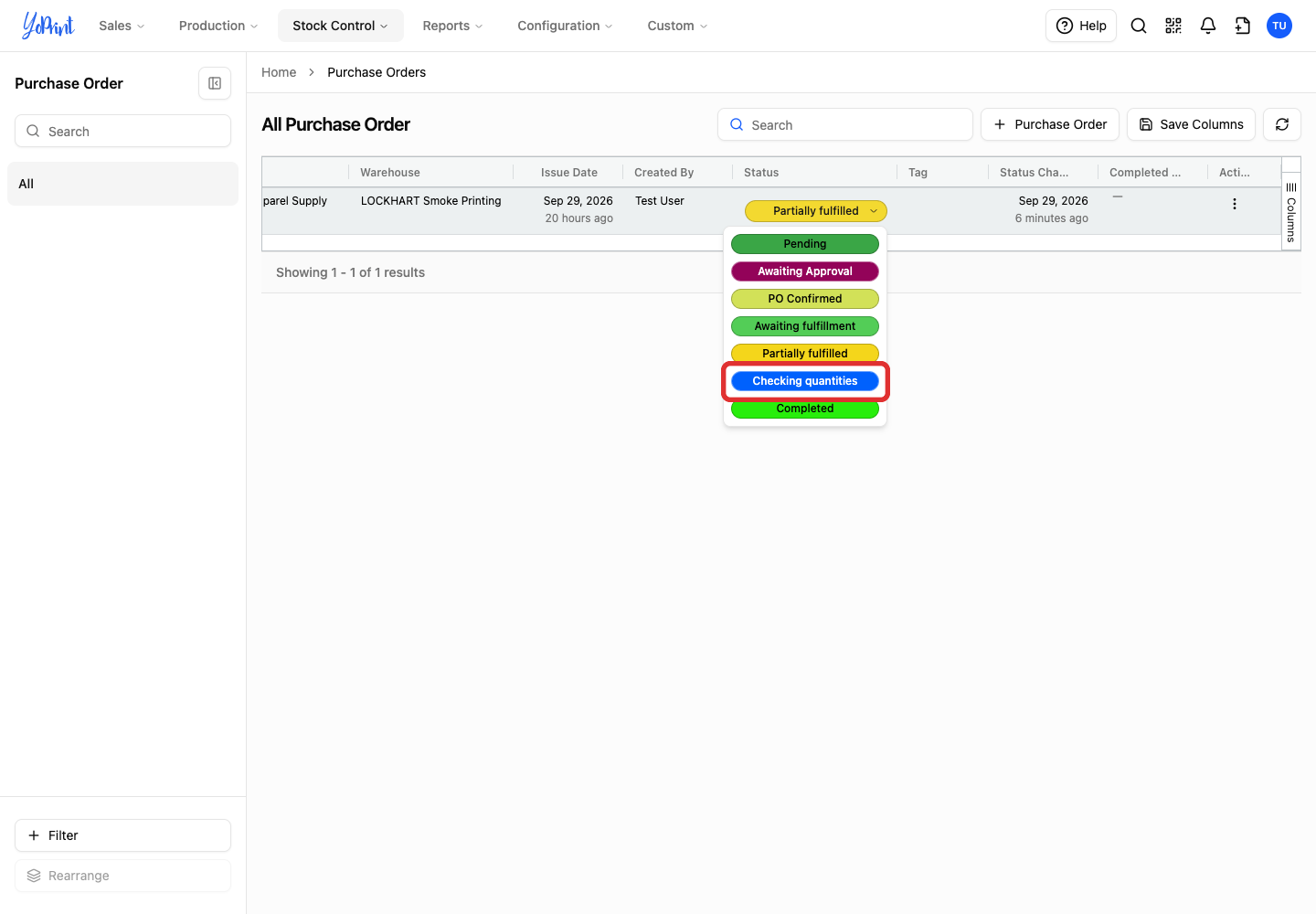Open the row actions three-dot menu
The height and width of the screenshot is (914, 1316).
click(1235, 204)
